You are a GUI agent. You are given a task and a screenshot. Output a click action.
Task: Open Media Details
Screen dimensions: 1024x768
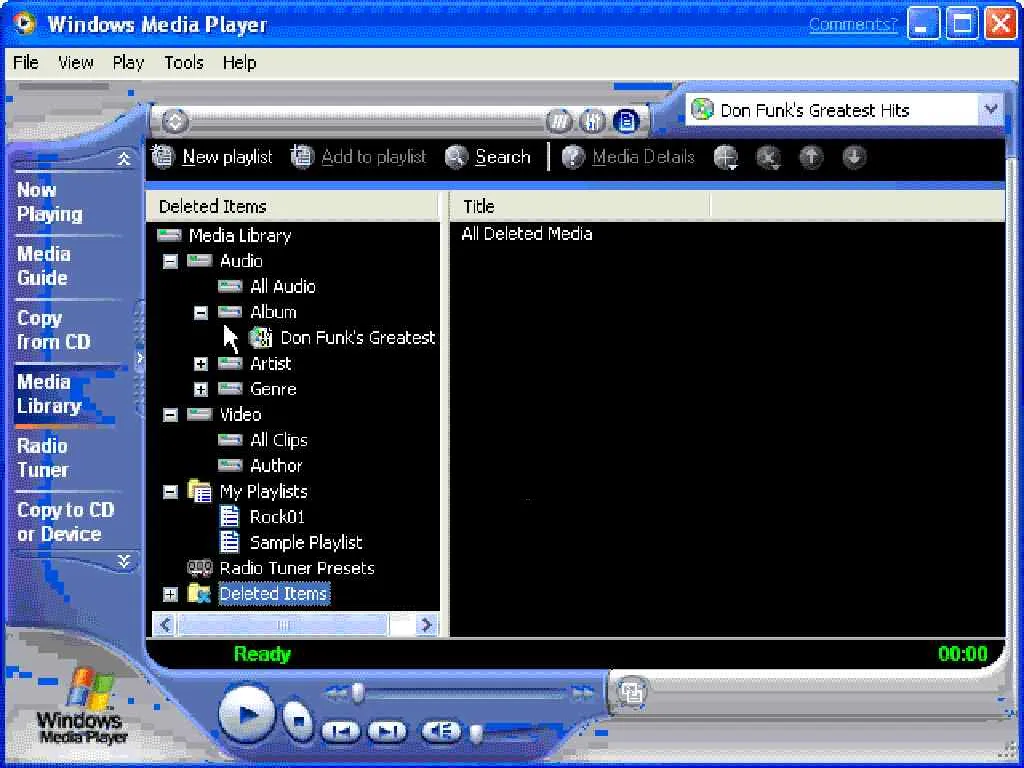628,157
